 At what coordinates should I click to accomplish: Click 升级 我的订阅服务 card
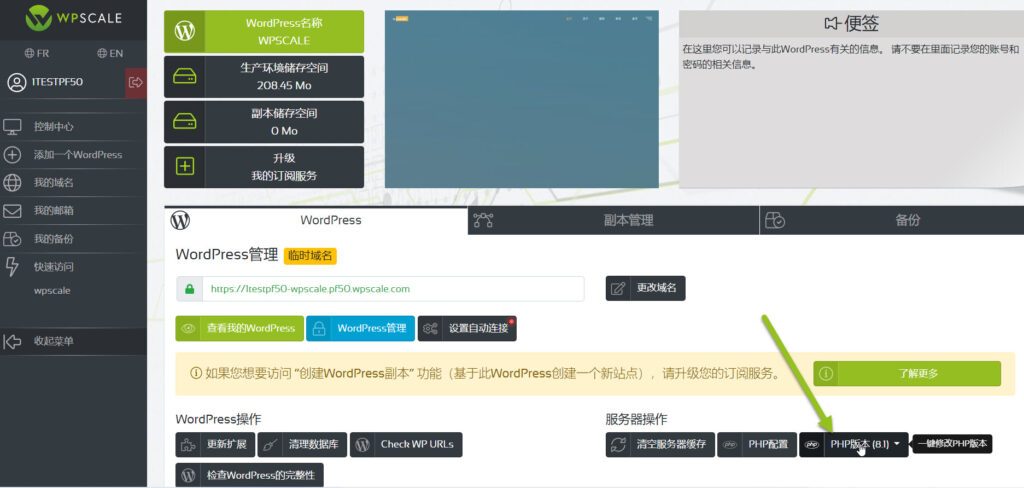tap(264, 167)
